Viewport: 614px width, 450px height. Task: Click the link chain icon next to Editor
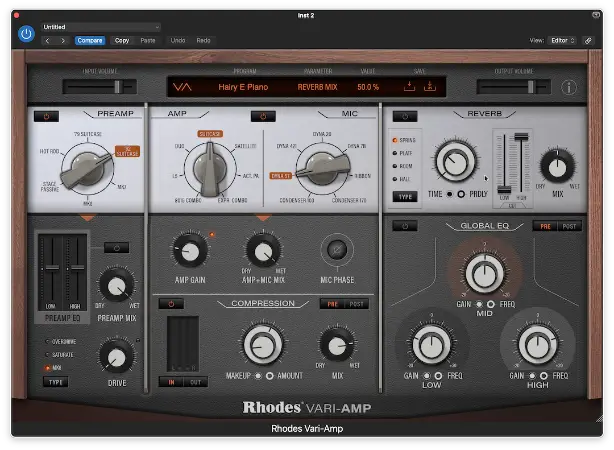[x=588, y=40]
